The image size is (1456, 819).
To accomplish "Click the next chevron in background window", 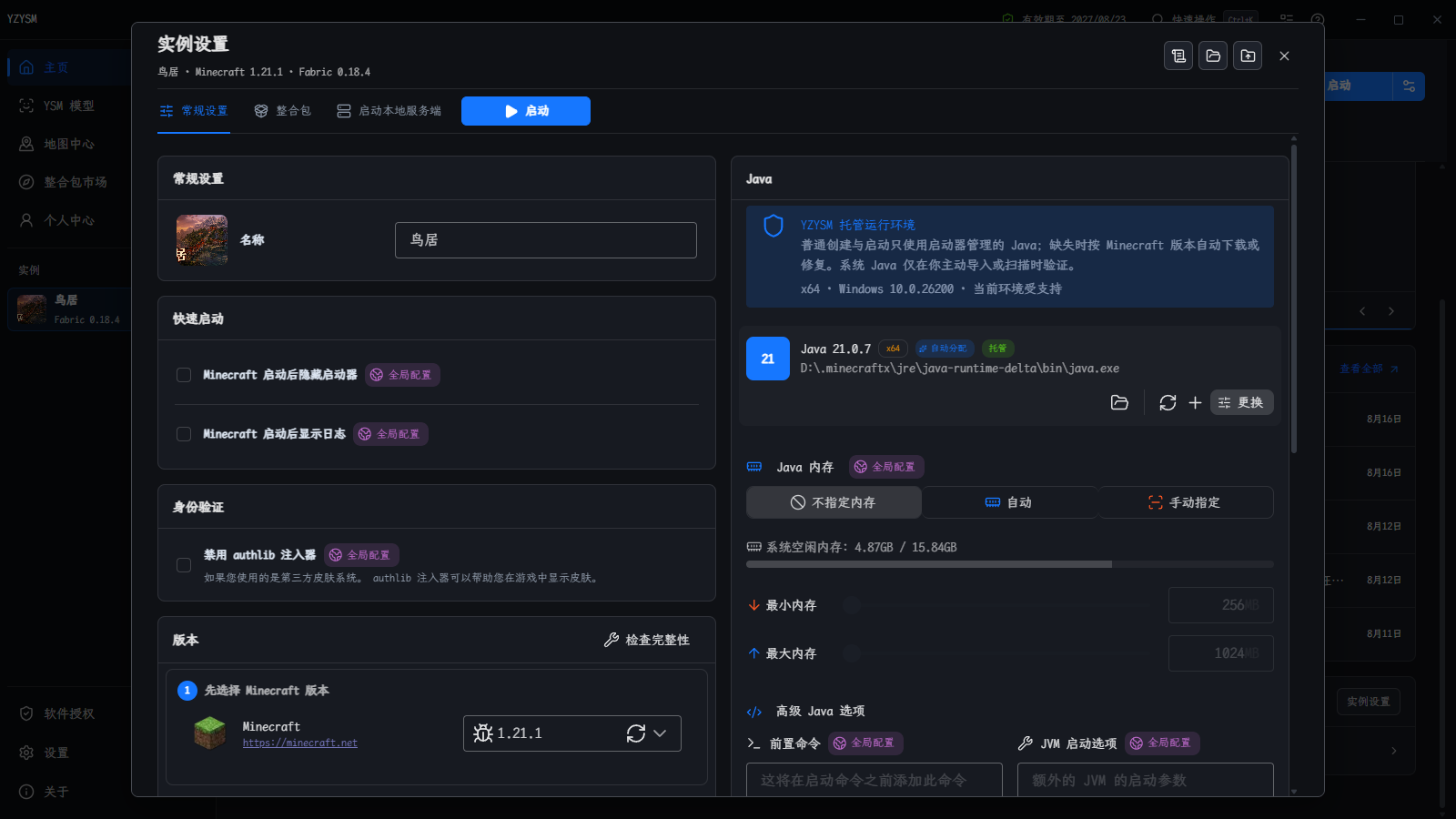I will click(1391, 311).
